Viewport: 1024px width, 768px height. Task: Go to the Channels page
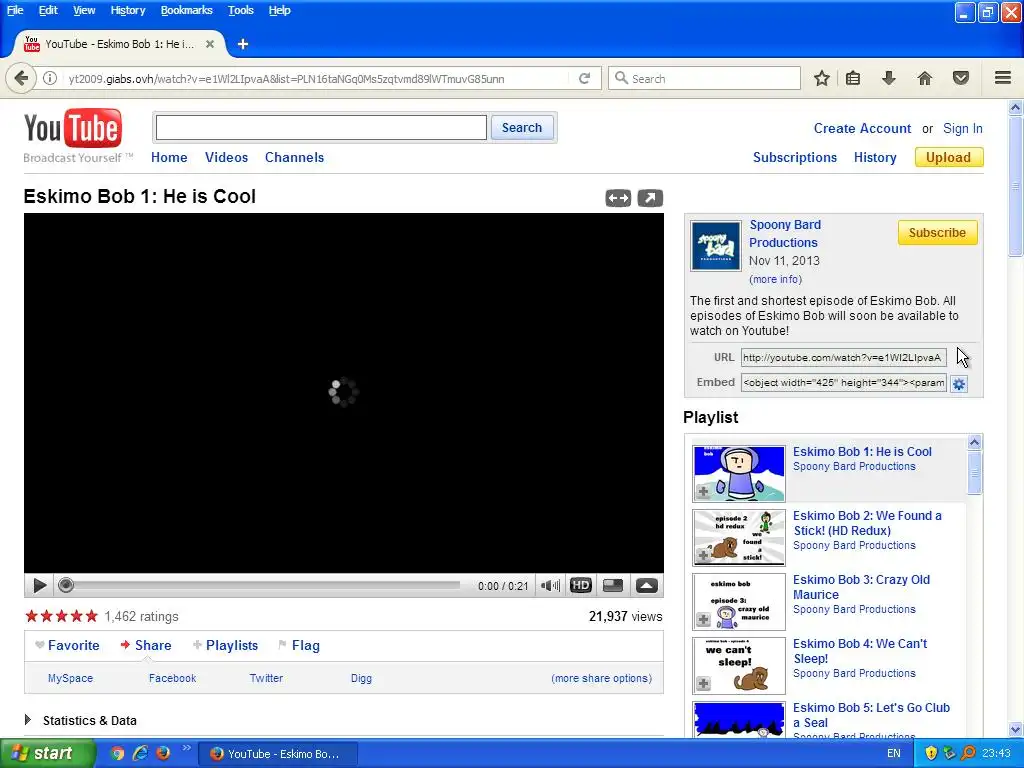pyautogui.click(x=294, y=157)
